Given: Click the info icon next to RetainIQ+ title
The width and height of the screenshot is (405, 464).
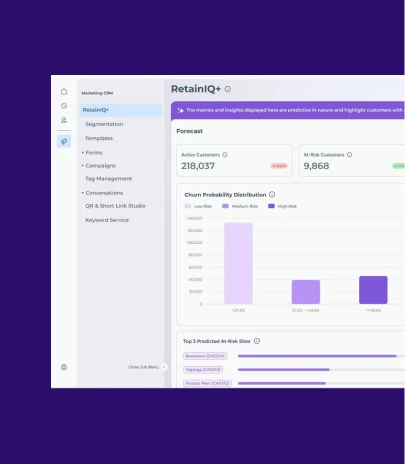Looking at the screenshot, I should pyautogui.click(x=228, y=89).
